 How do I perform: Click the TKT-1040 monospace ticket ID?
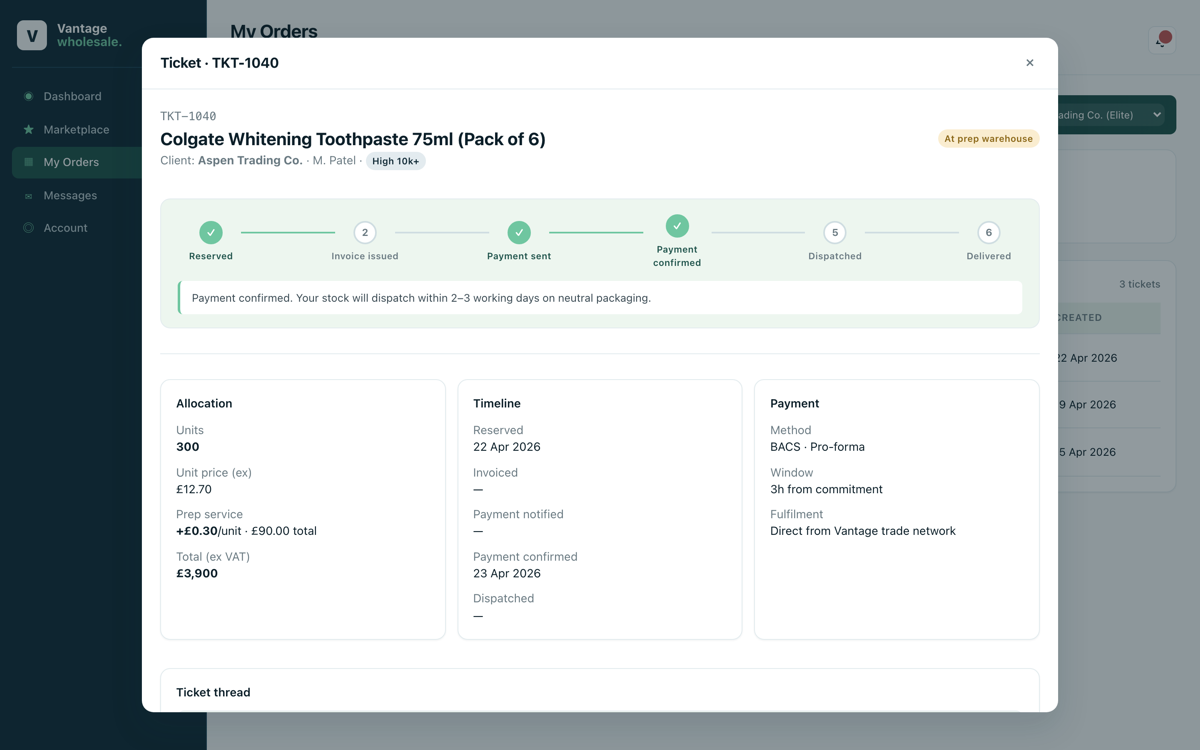pyautogui.click(x=188, y=116)
